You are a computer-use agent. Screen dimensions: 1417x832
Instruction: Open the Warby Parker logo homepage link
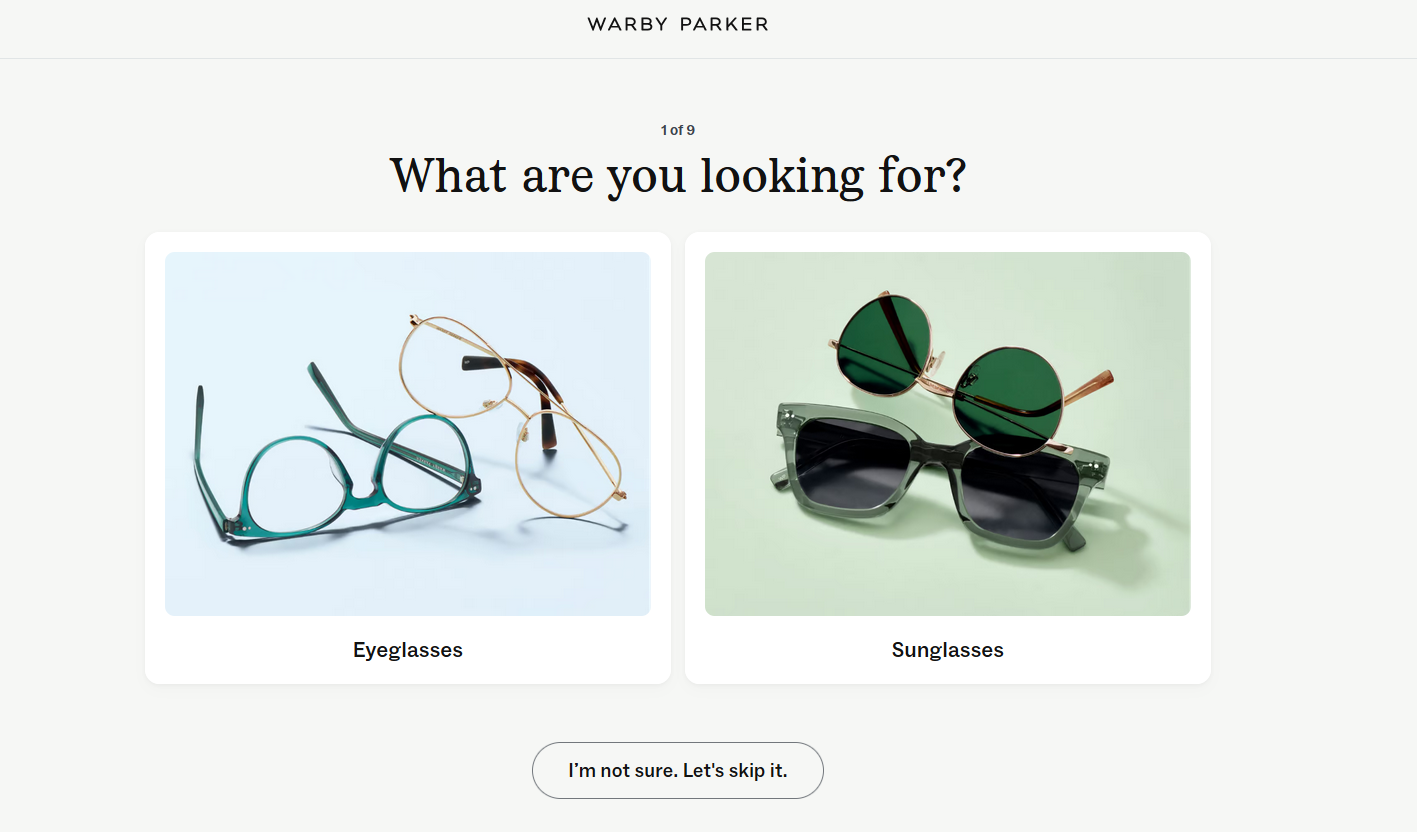678,24
